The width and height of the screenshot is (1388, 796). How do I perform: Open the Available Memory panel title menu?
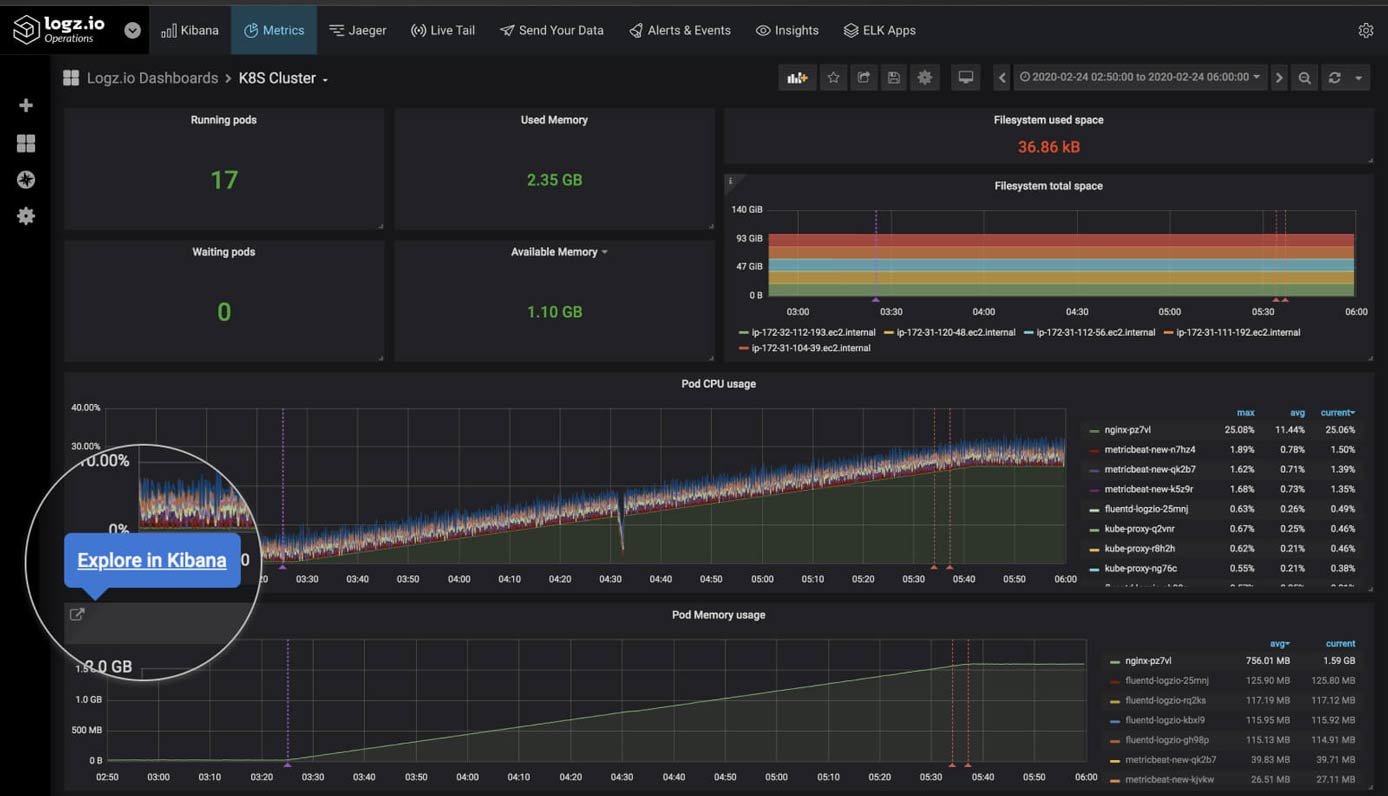tap(557, 252)
